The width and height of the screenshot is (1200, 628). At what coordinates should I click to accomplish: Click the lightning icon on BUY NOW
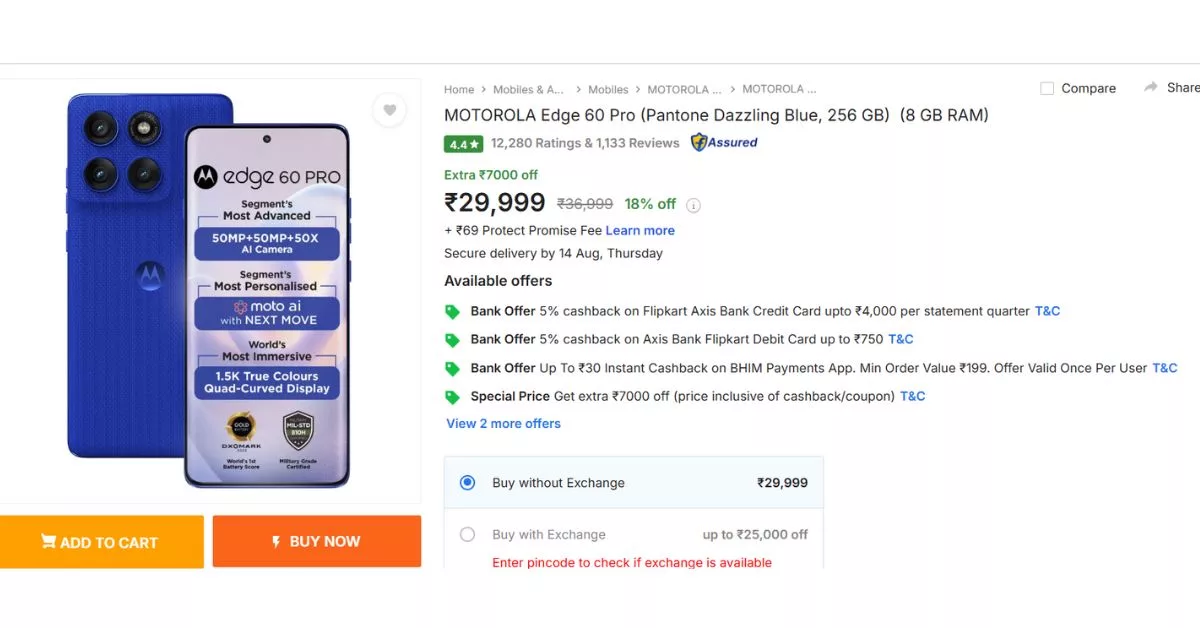(x=277, y=541)
